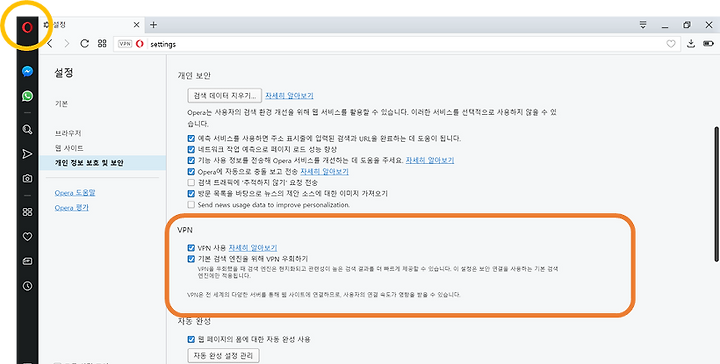Viewport: 720px width, 364px height.
Task: Toggle the VPN 사용 checkbox
Action: (x=191, y=248)
